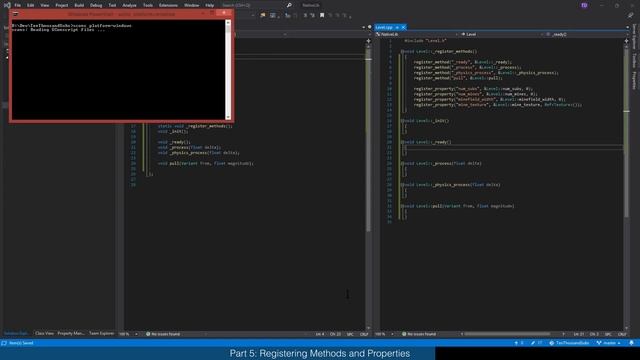This screenshot has height=360, width=640.
Task: Click the yellow folder toolbar icon
Action: tap(262, 16)
